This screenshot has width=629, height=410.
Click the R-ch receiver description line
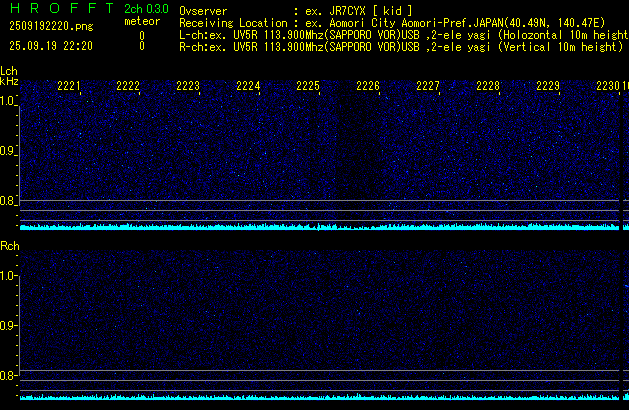(x=400, y=46)
